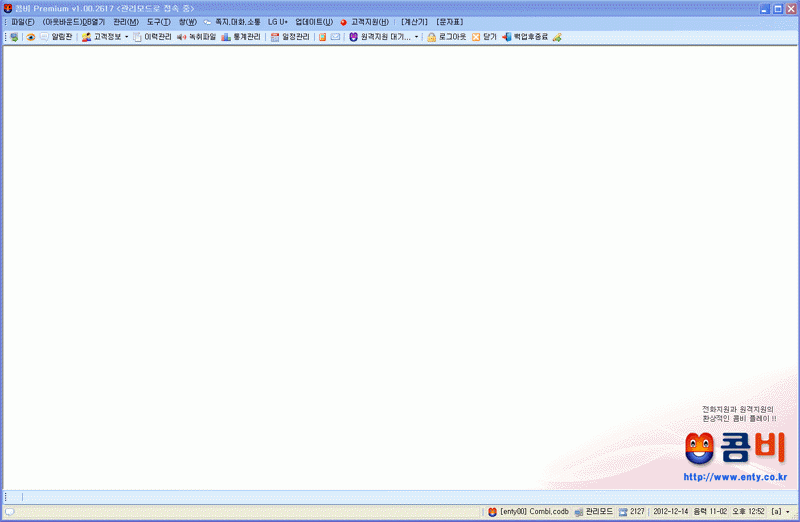800x522 pixels.
Task: Click the purple 원격지원 대기 icon
Action: coord(354,37)
